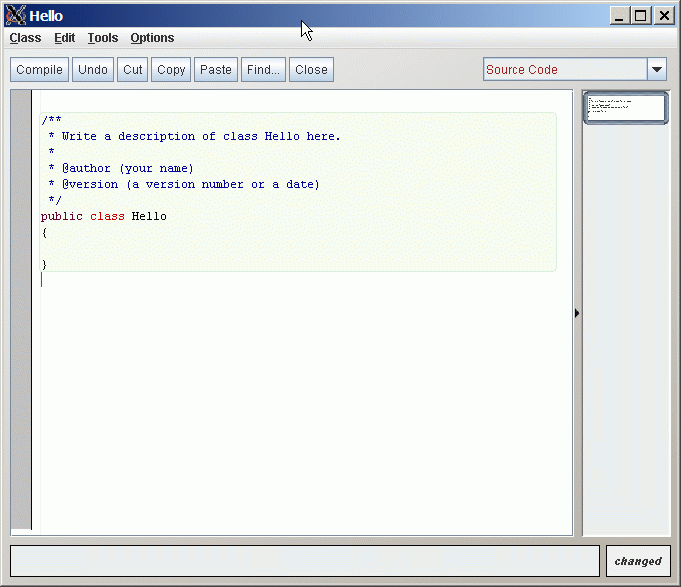This screenshot has height=587, width=681.
Task: Click the word 'public' in code
Action: click(62, 216)
